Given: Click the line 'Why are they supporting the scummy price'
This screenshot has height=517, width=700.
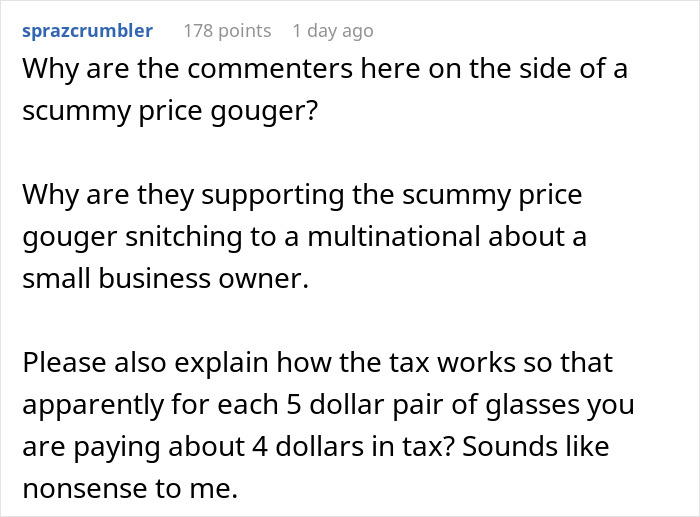Looking at the screenshot, I should click(x=302, y=195).
